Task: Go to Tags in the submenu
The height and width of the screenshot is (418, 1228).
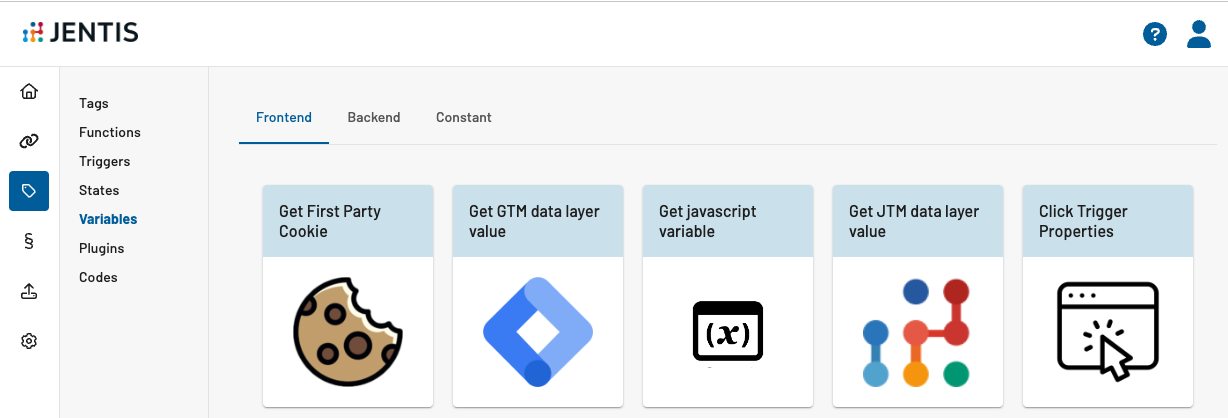Action: 94,103
